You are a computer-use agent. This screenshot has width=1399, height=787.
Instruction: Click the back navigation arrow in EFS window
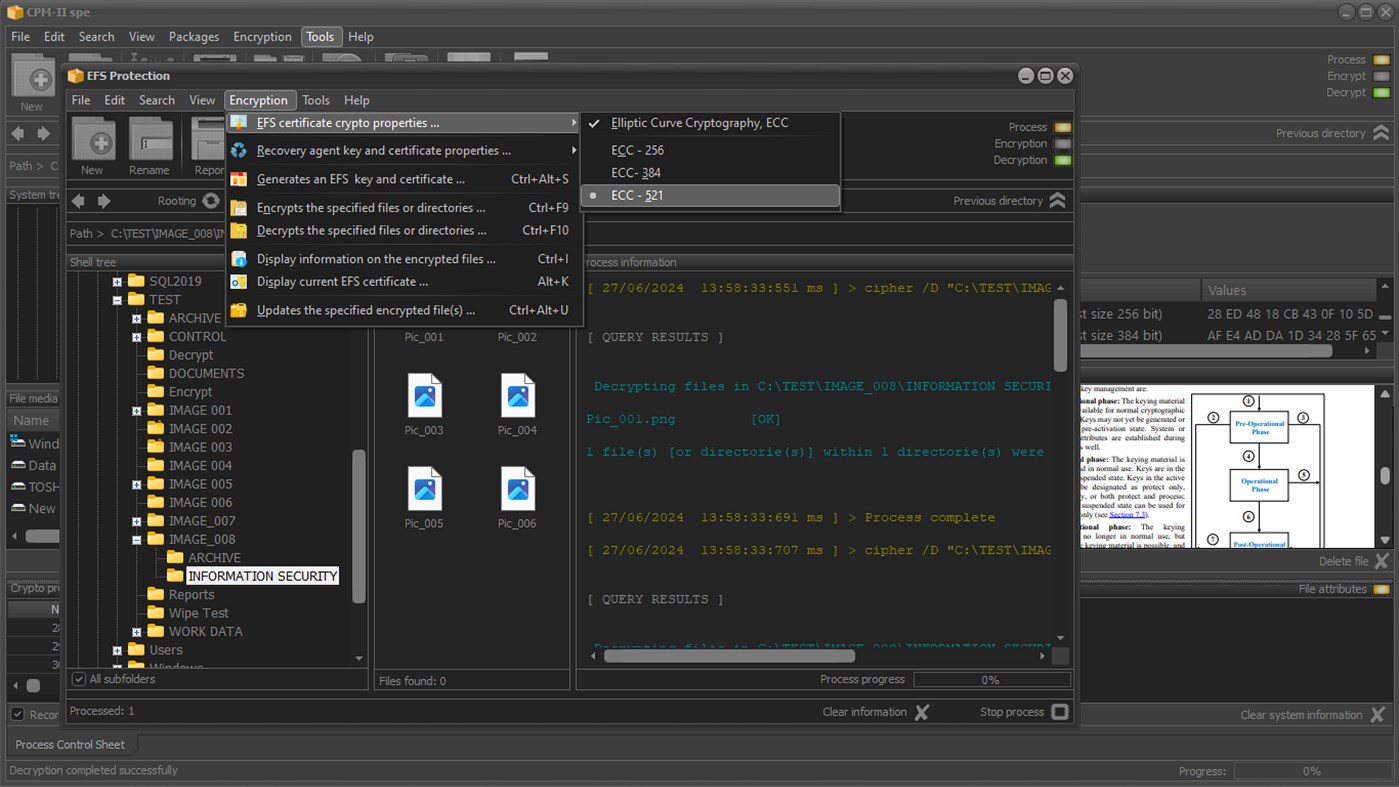(x=78, y=201)
